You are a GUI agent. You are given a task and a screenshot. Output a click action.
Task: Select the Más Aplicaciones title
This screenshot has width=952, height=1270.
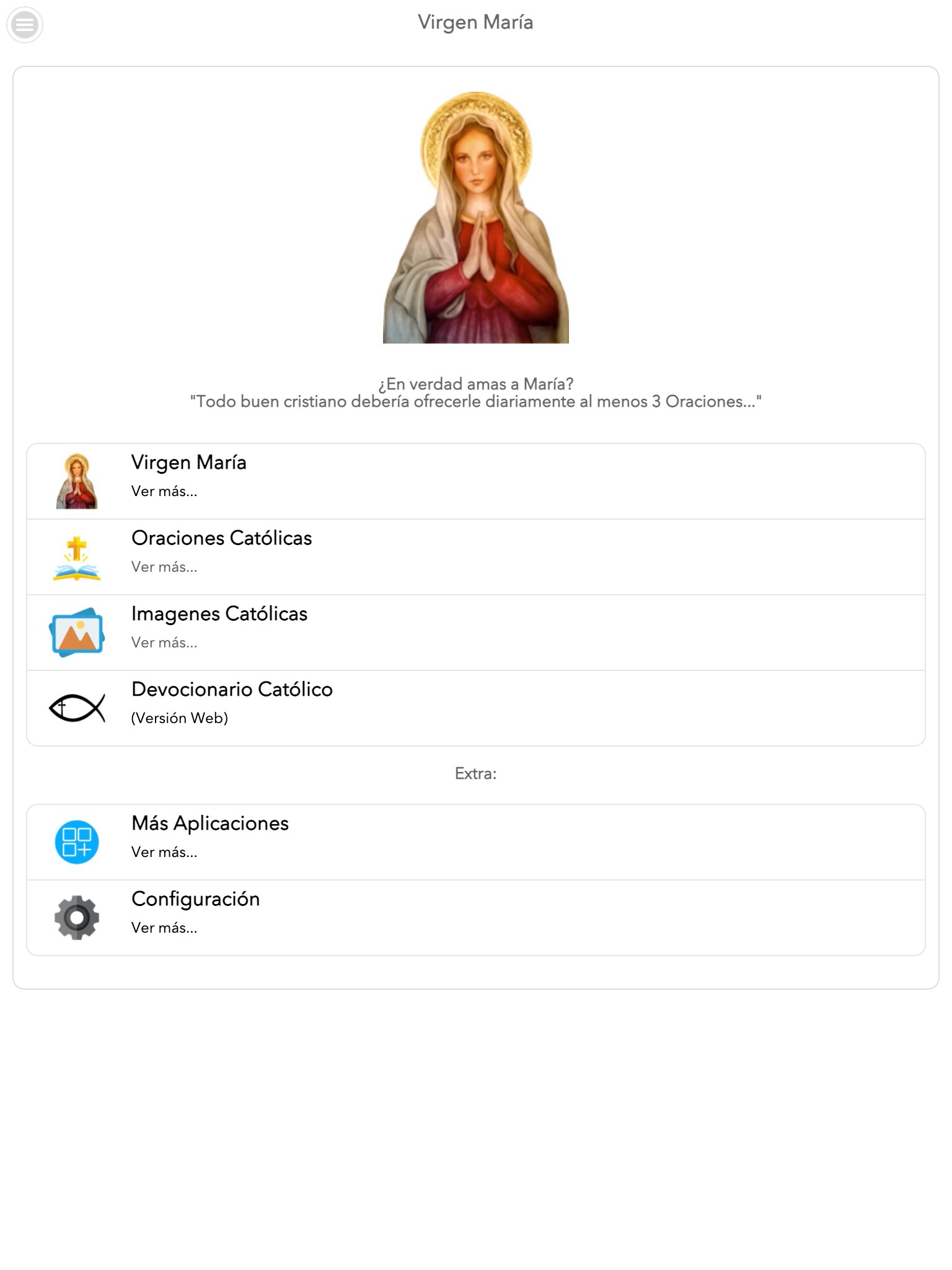210,823
